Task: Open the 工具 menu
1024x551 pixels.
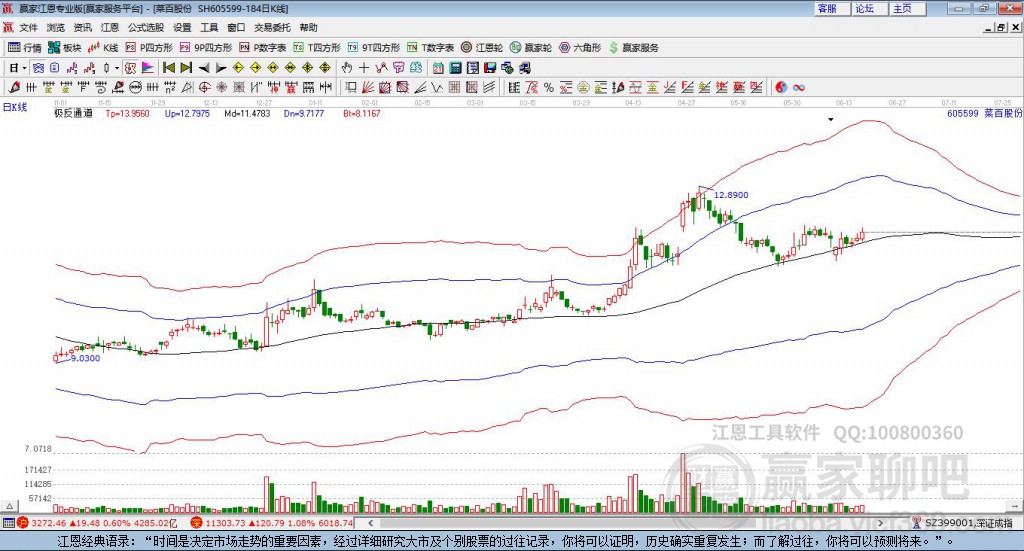Action: [209, 27]
